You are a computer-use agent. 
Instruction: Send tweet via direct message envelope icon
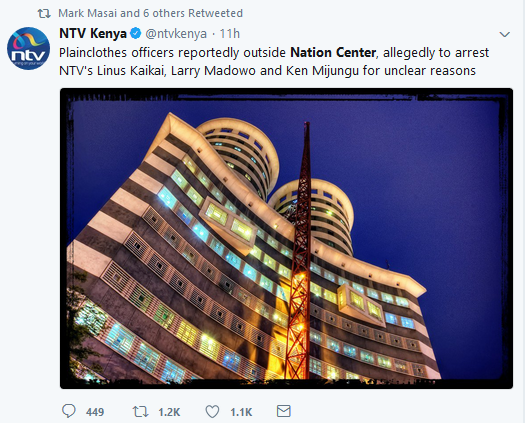284,411
